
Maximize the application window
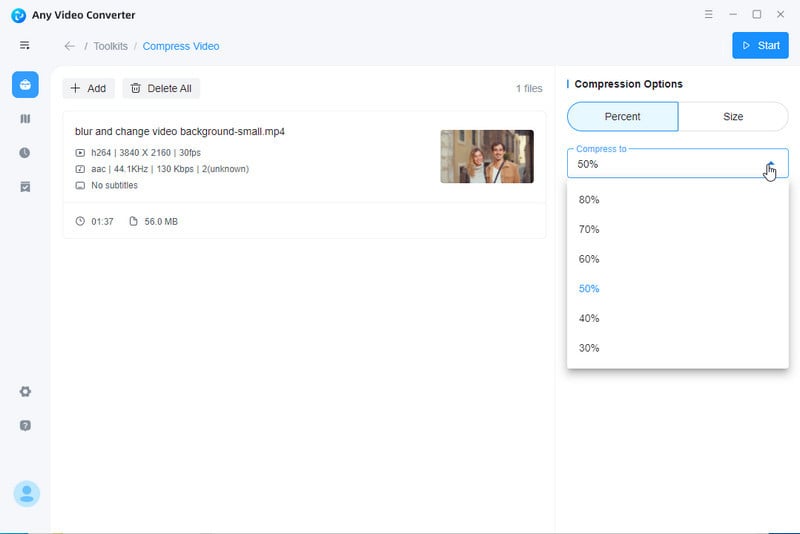(757, 14)
